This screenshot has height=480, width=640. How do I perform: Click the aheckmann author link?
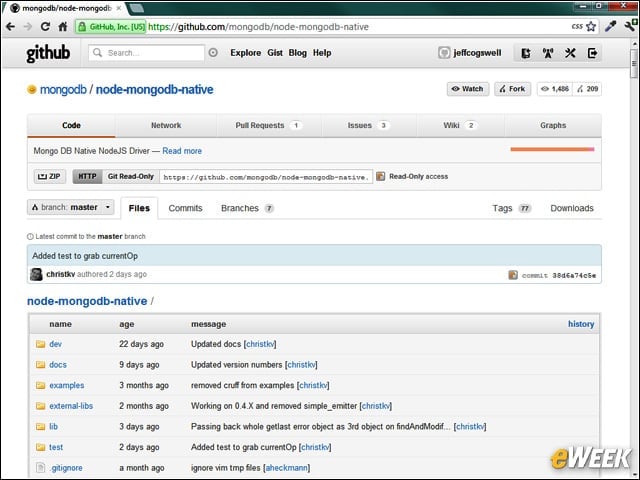point(287,468)
